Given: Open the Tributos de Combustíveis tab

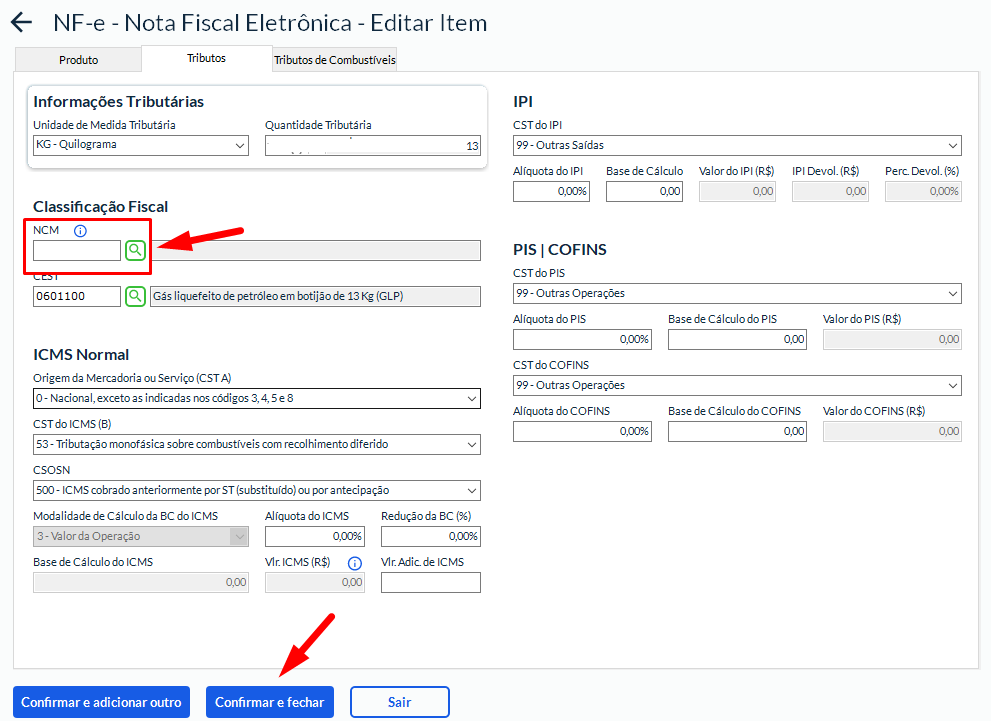Looking at the screenshot, I should [x=335, y=60].
